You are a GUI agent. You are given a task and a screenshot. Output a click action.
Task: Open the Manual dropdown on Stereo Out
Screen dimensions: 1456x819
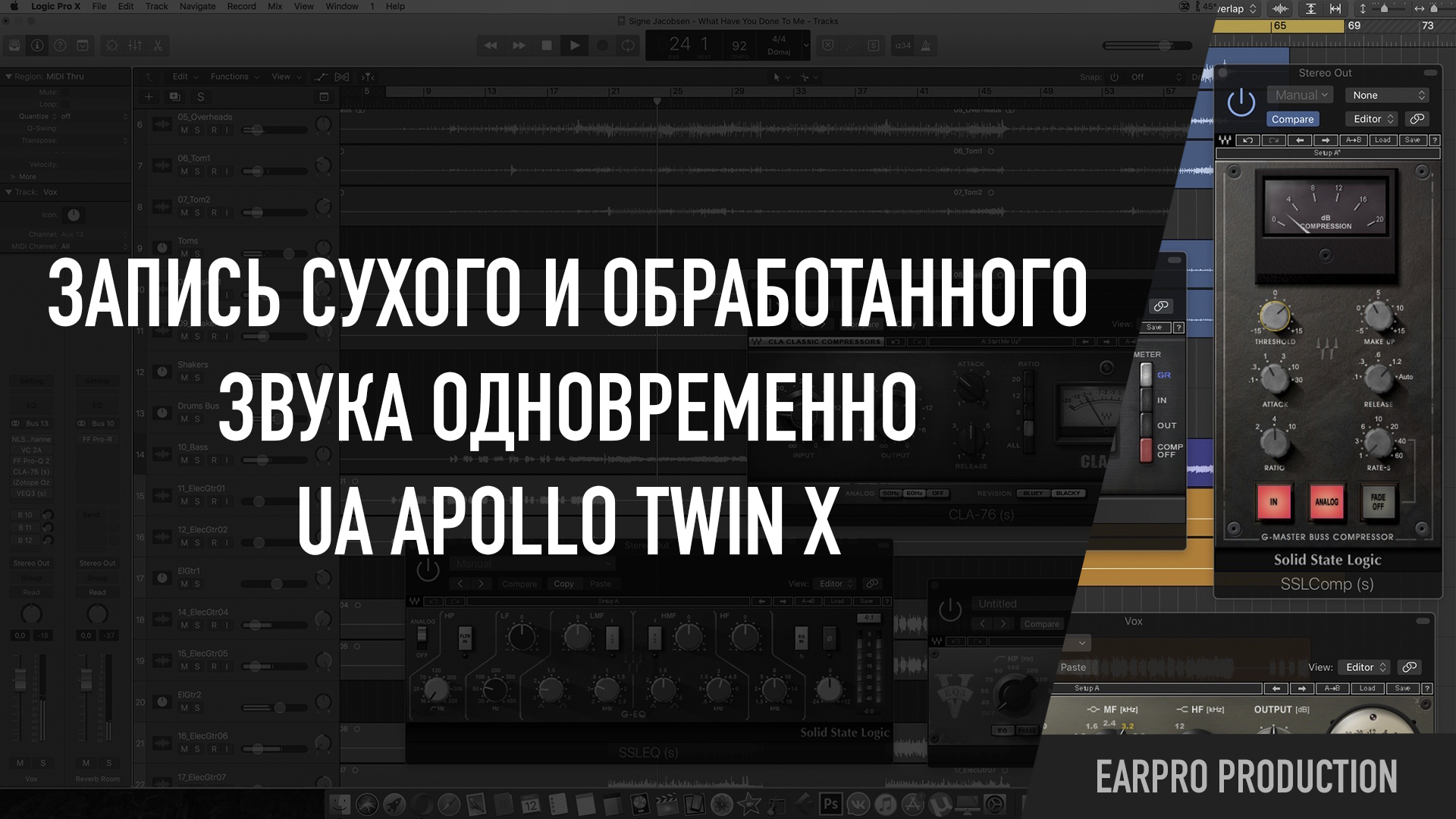tap(1295, 94)
